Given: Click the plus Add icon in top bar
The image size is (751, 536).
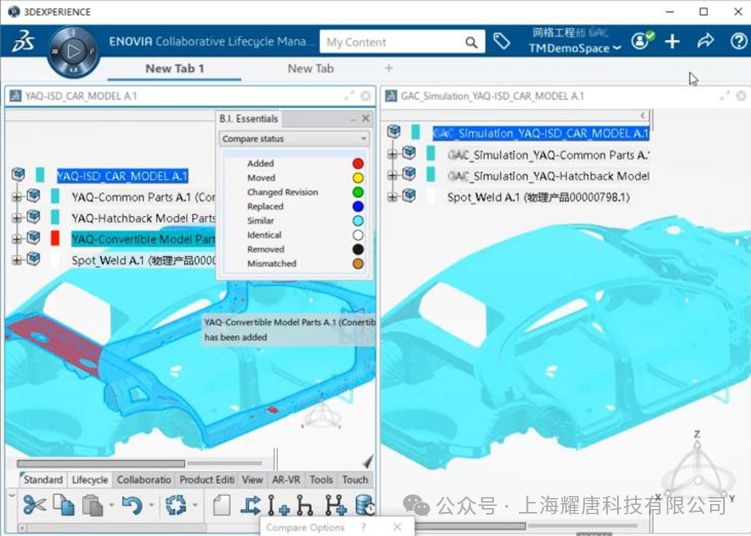Looking at the screenshot, I should [x=672, y=42].
